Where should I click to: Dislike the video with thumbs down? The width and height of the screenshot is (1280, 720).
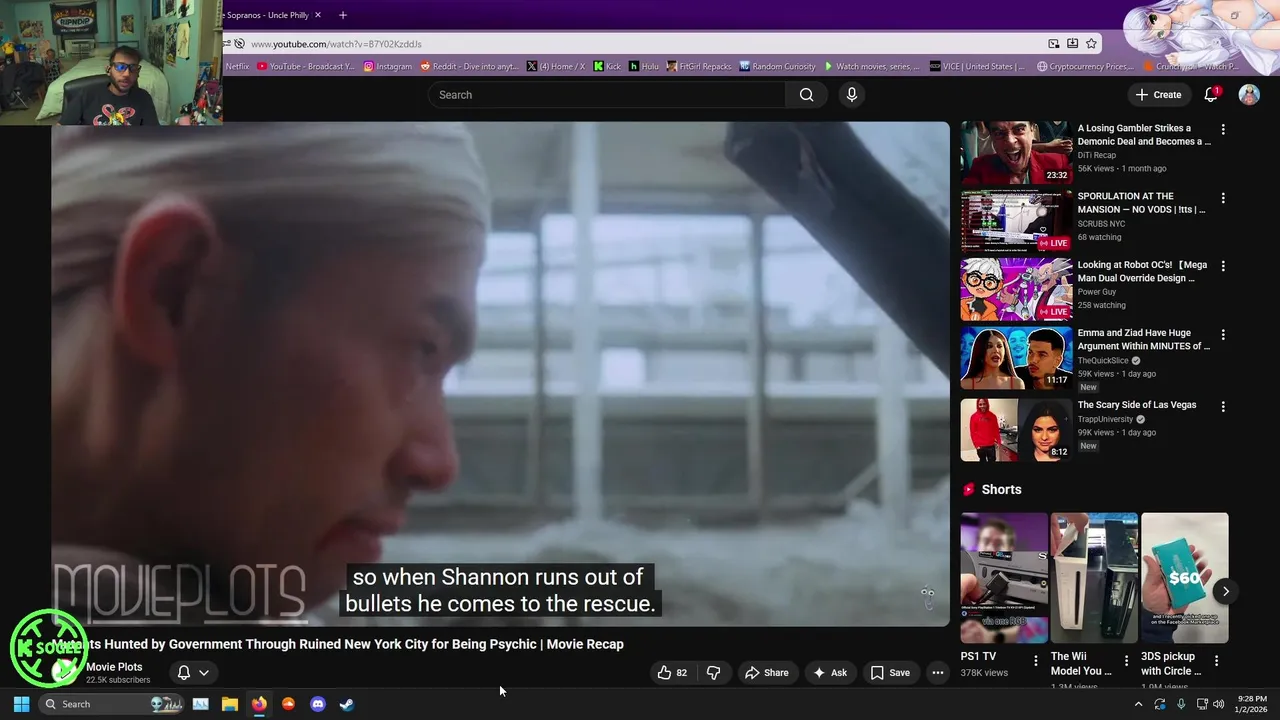[713, 673]
